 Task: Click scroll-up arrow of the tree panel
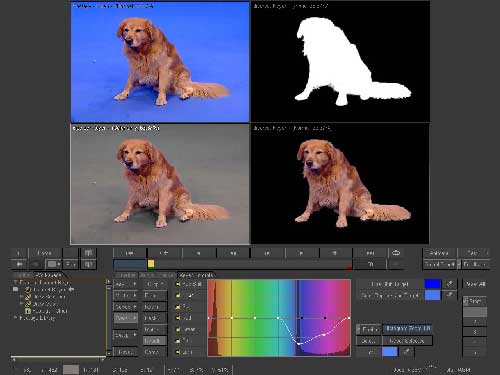pos(109,282)
